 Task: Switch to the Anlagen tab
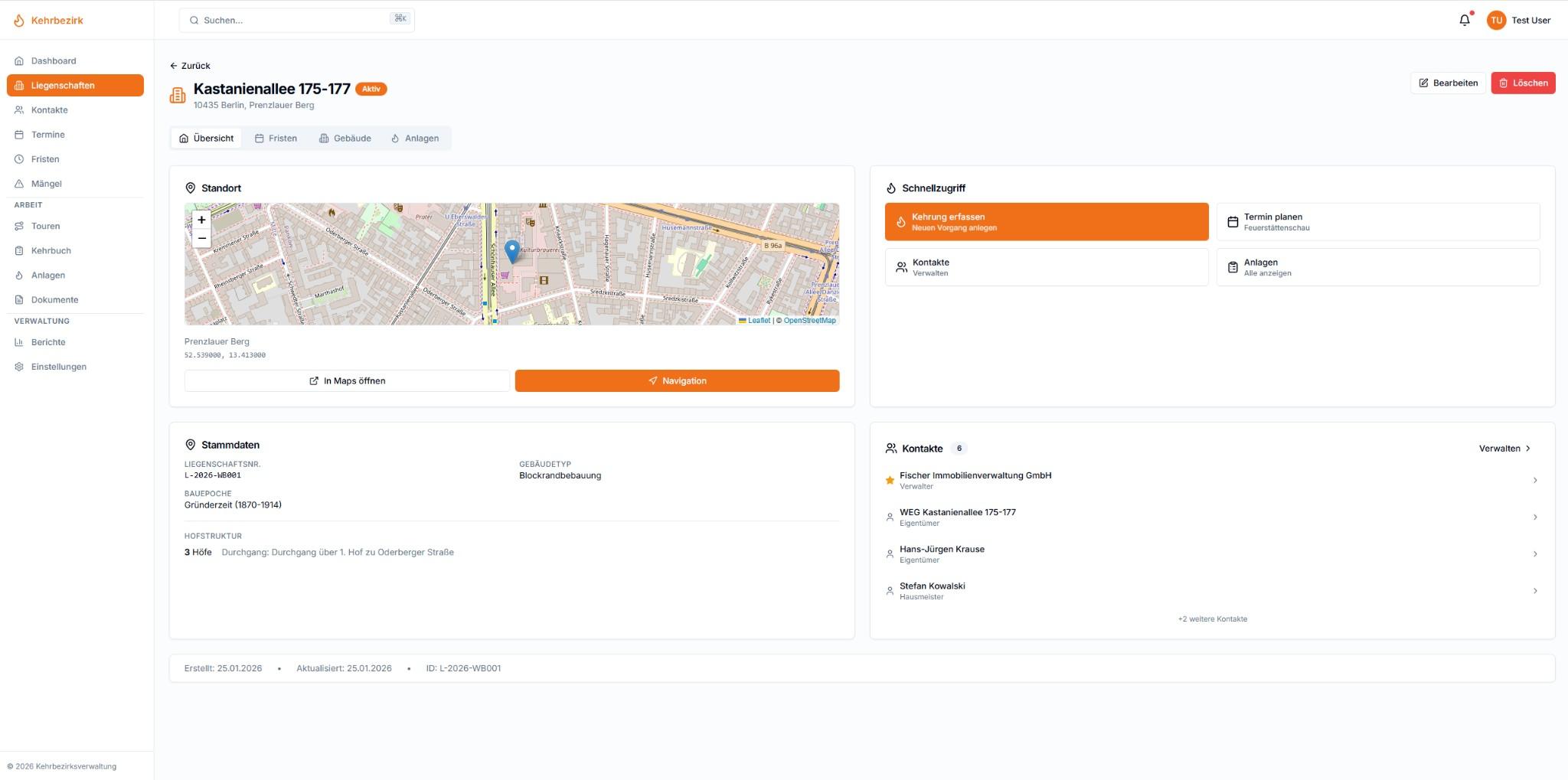(x=415, y=139)
